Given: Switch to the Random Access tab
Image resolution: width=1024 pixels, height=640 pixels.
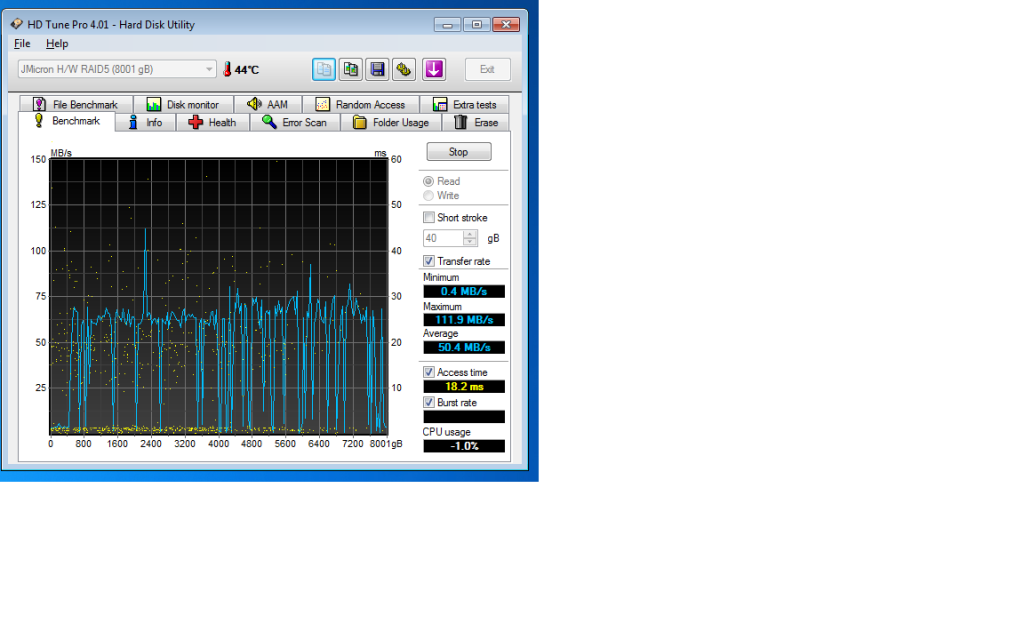Looking at the screenshot, I should [361, 104].
